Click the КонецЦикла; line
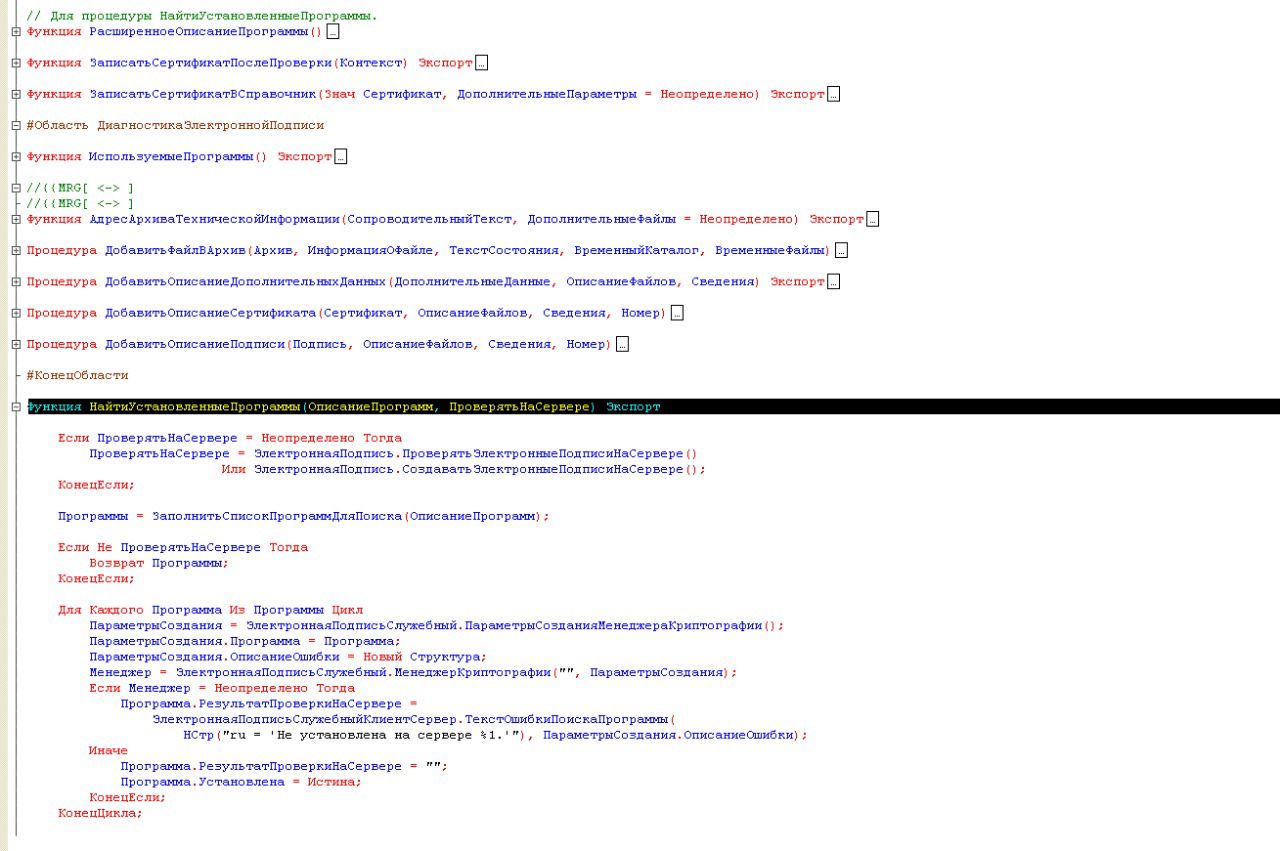The height and width of the screenshot is (851, 1280). 100,813
